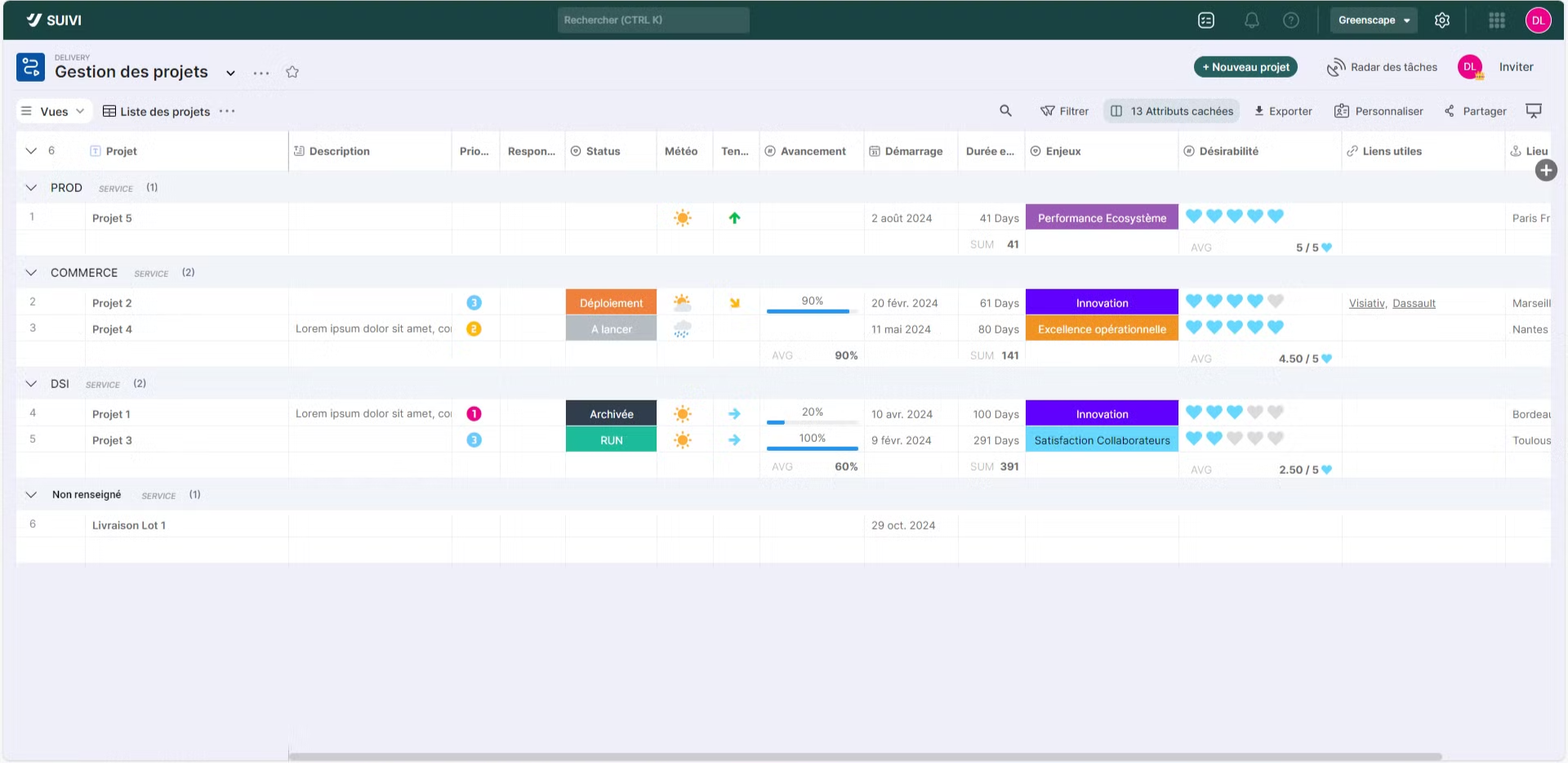Open the apps grid launcher
This screenshot has height=763, width=1568.
(1496, 20)
